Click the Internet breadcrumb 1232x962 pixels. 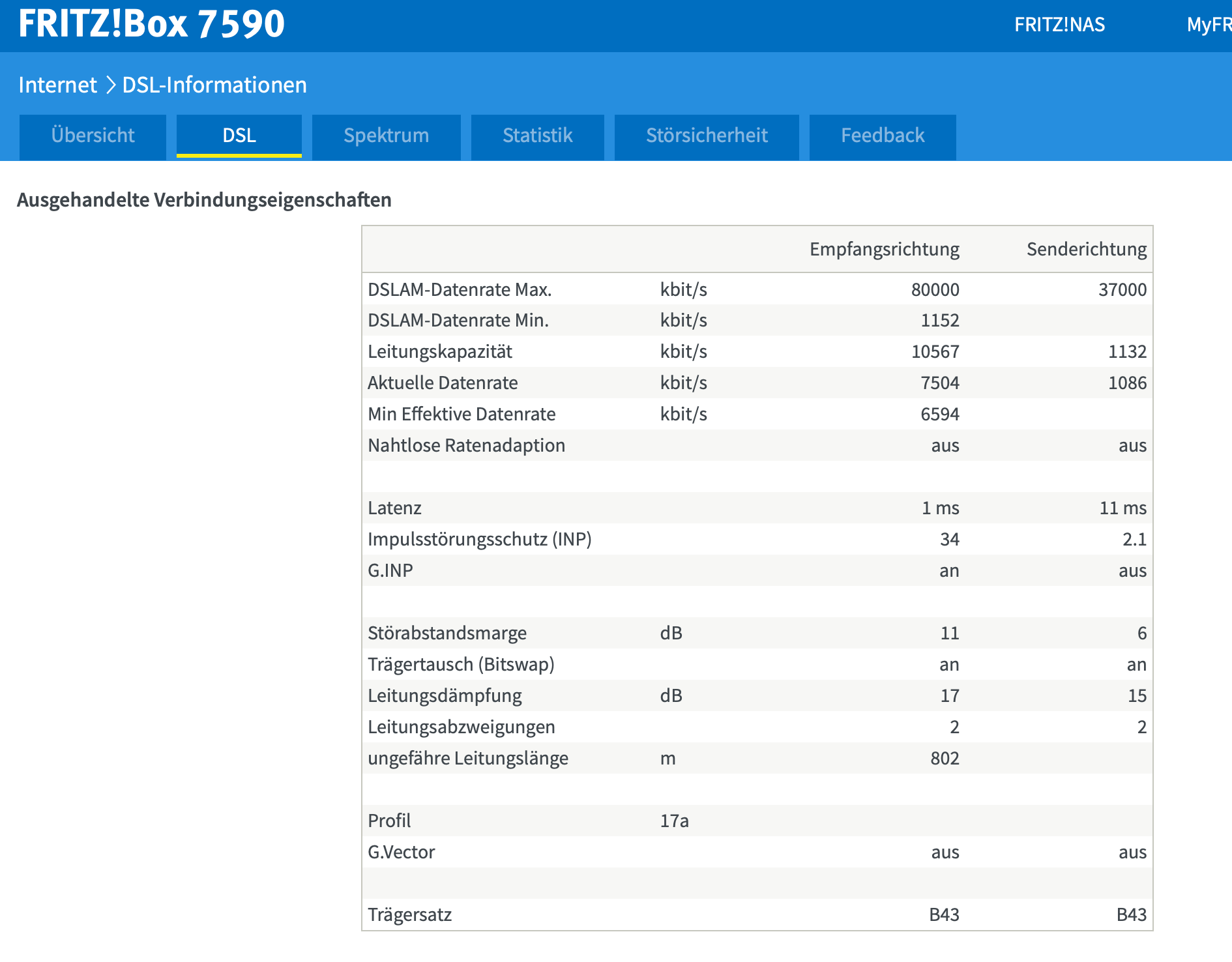[x=57, y=85]
